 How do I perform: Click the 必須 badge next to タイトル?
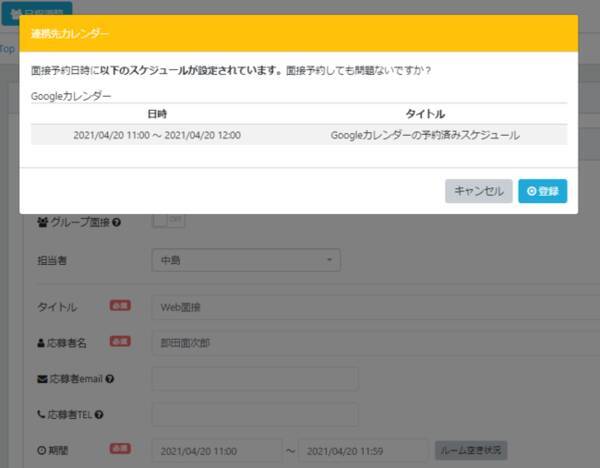[120, 305]
